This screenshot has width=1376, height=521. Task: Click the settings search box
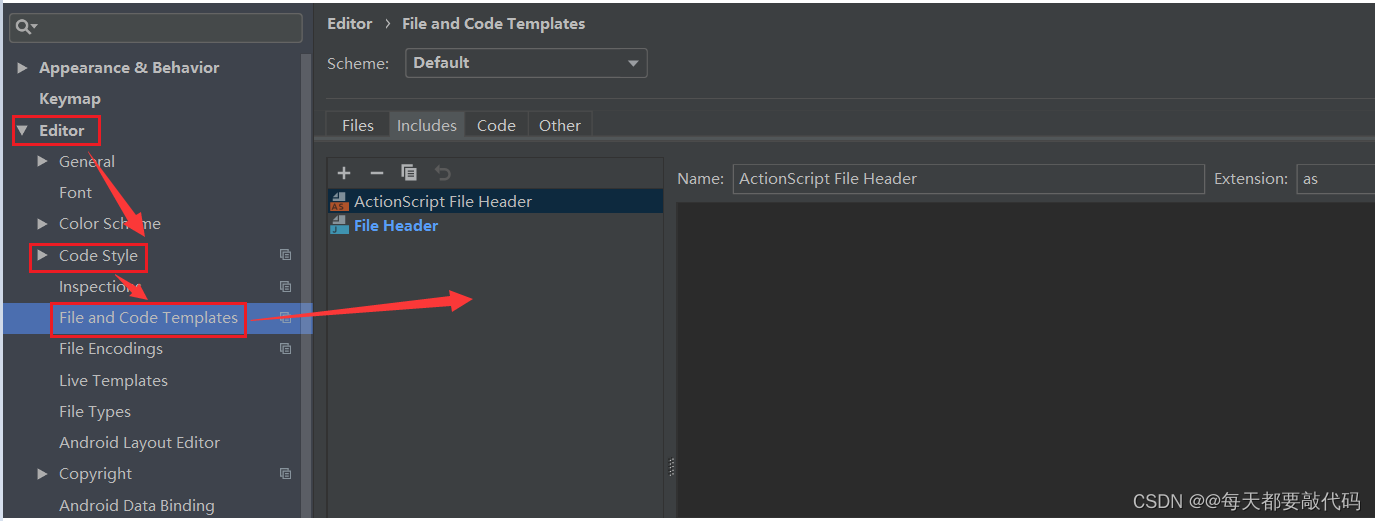[x=156, y=28]
